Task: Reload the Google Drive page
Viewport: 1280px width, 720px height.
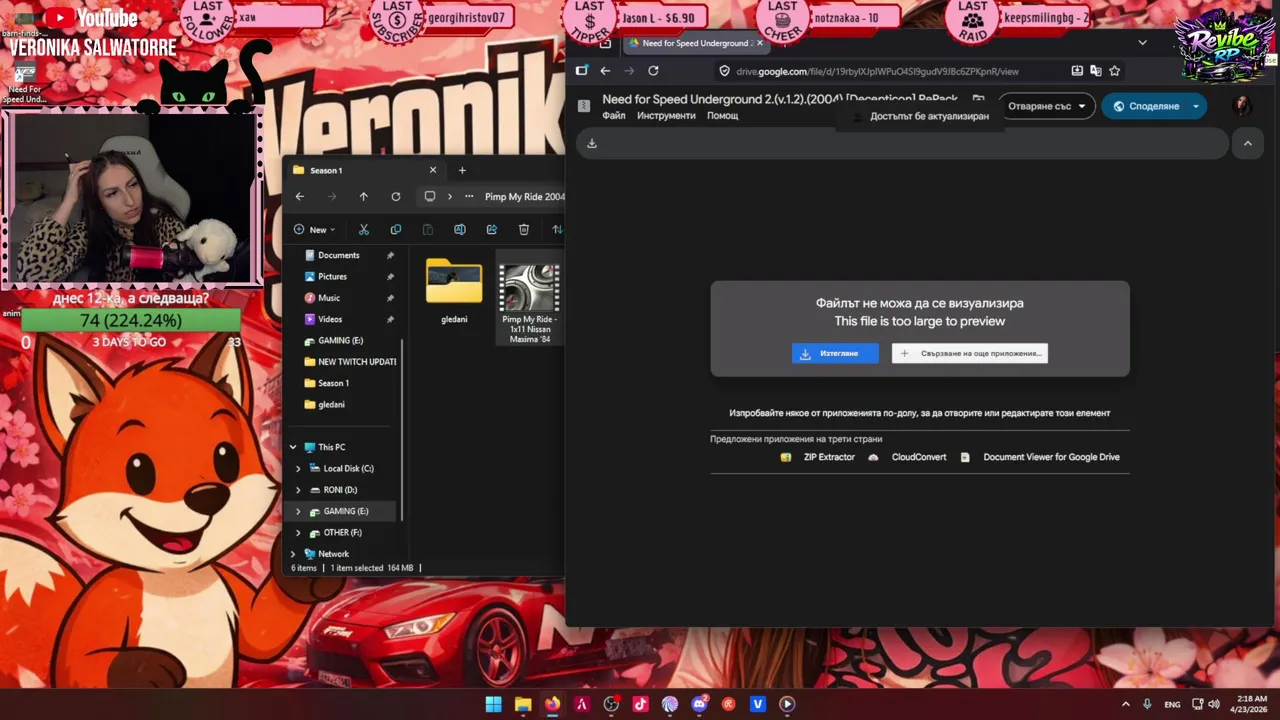Action: tap(653, 71)
